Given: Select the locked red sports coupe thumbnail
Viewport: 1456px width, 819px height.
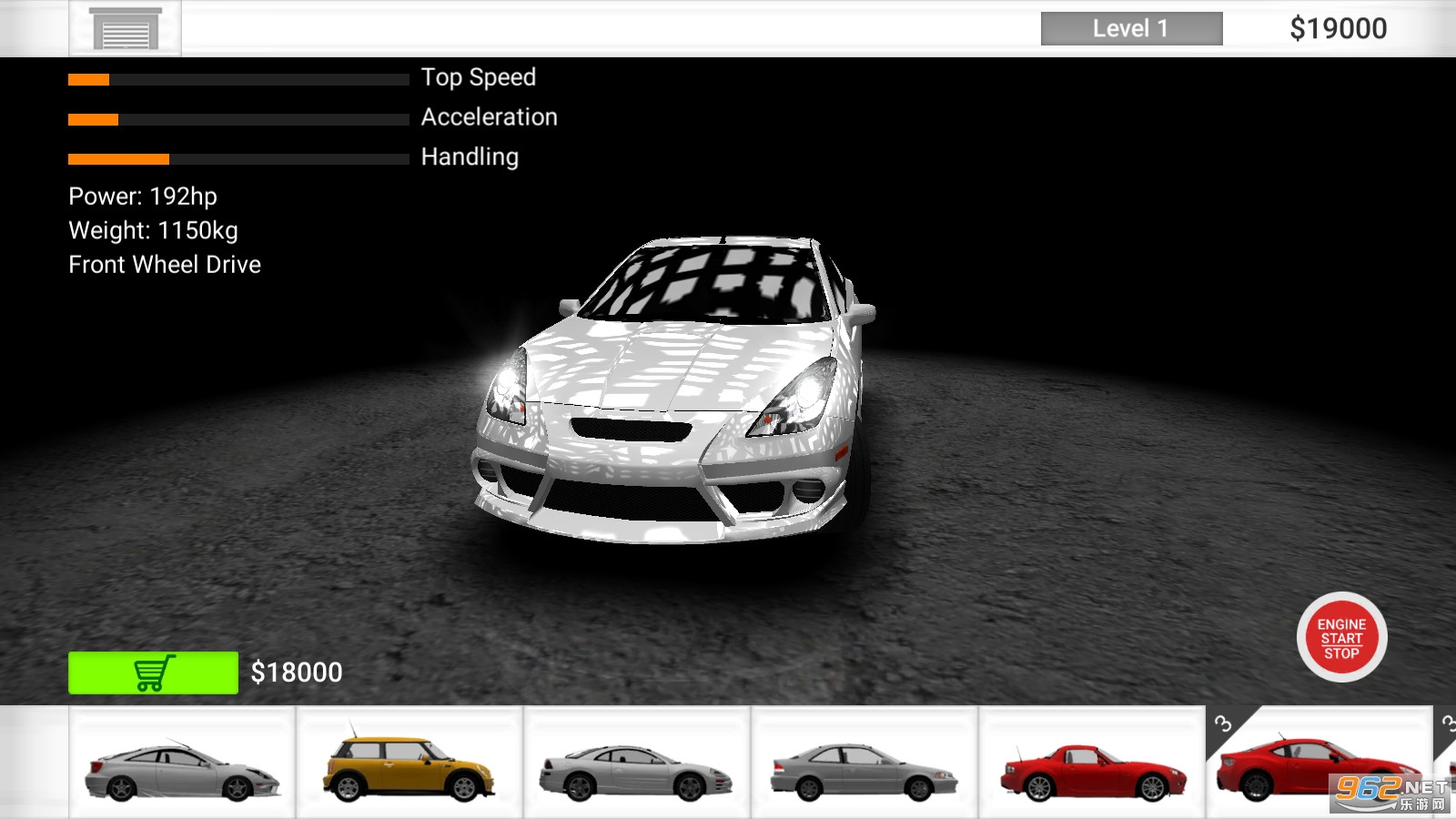Looking at the screenshot, I should click(x=1319, y=764).
